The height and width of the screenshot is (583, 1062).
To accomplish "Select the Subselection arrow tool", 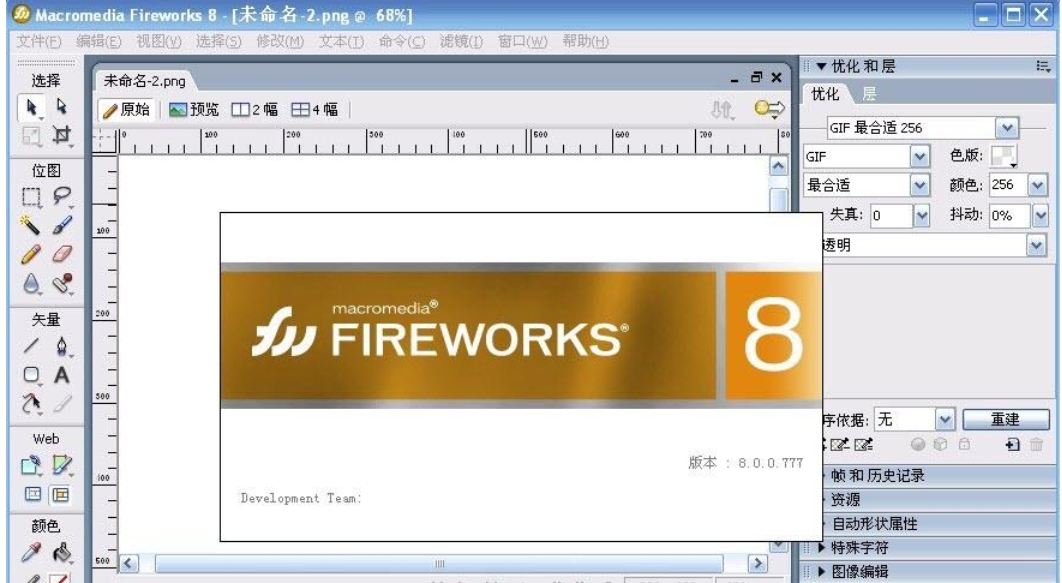I will (62, 107).
